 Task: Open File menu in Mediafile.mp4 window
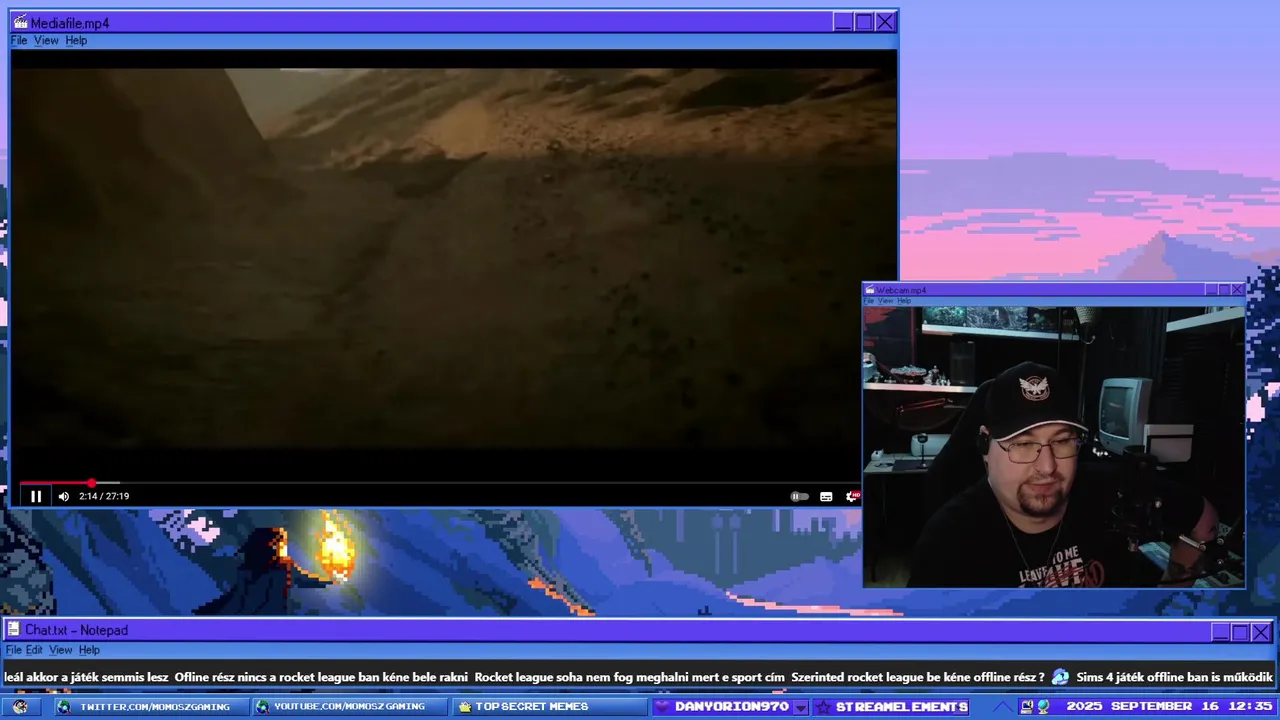(19, 40)
